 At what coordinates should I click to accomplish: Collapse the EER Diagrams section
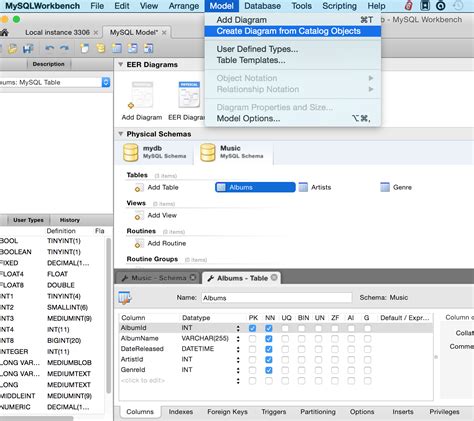[x=120, y=65]
